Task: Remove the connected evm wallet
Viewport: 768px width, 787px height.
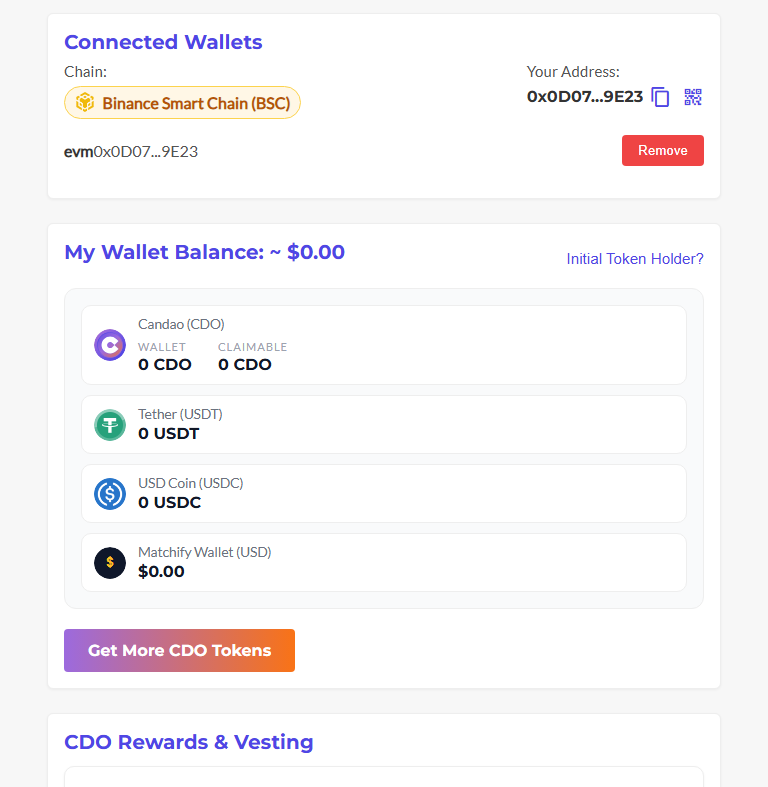Action: (x=662, y=151)
